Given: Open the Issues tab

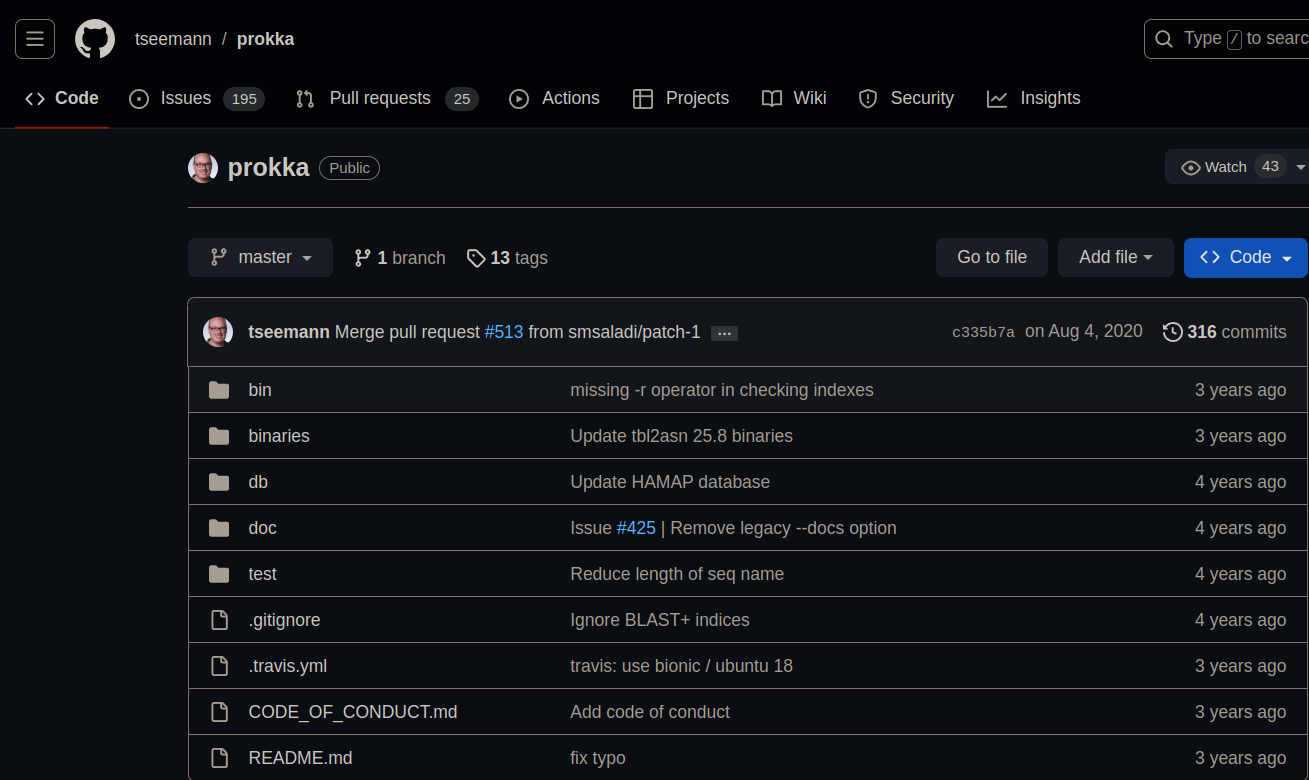Looking at the screenshot, I should [x=196, y=98].
